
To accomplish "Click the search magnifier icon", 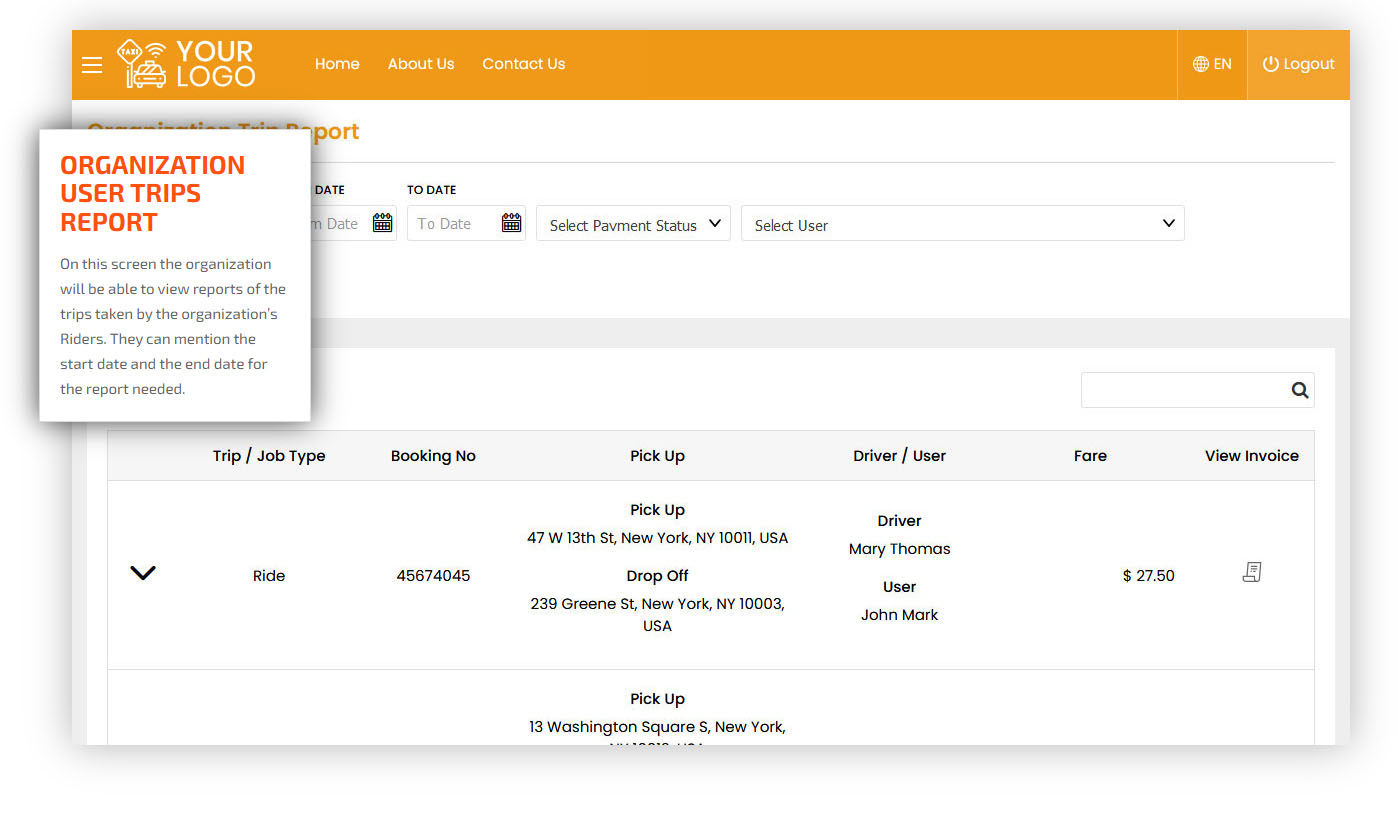I will click(x=1300, y=391).
